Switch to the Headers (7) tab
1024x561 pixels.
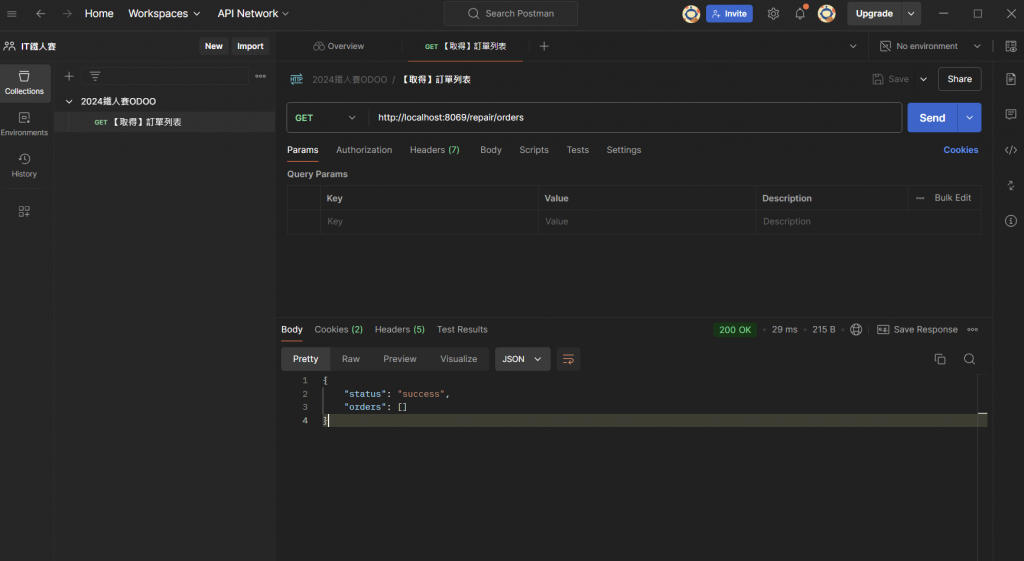tap(434, 150)
